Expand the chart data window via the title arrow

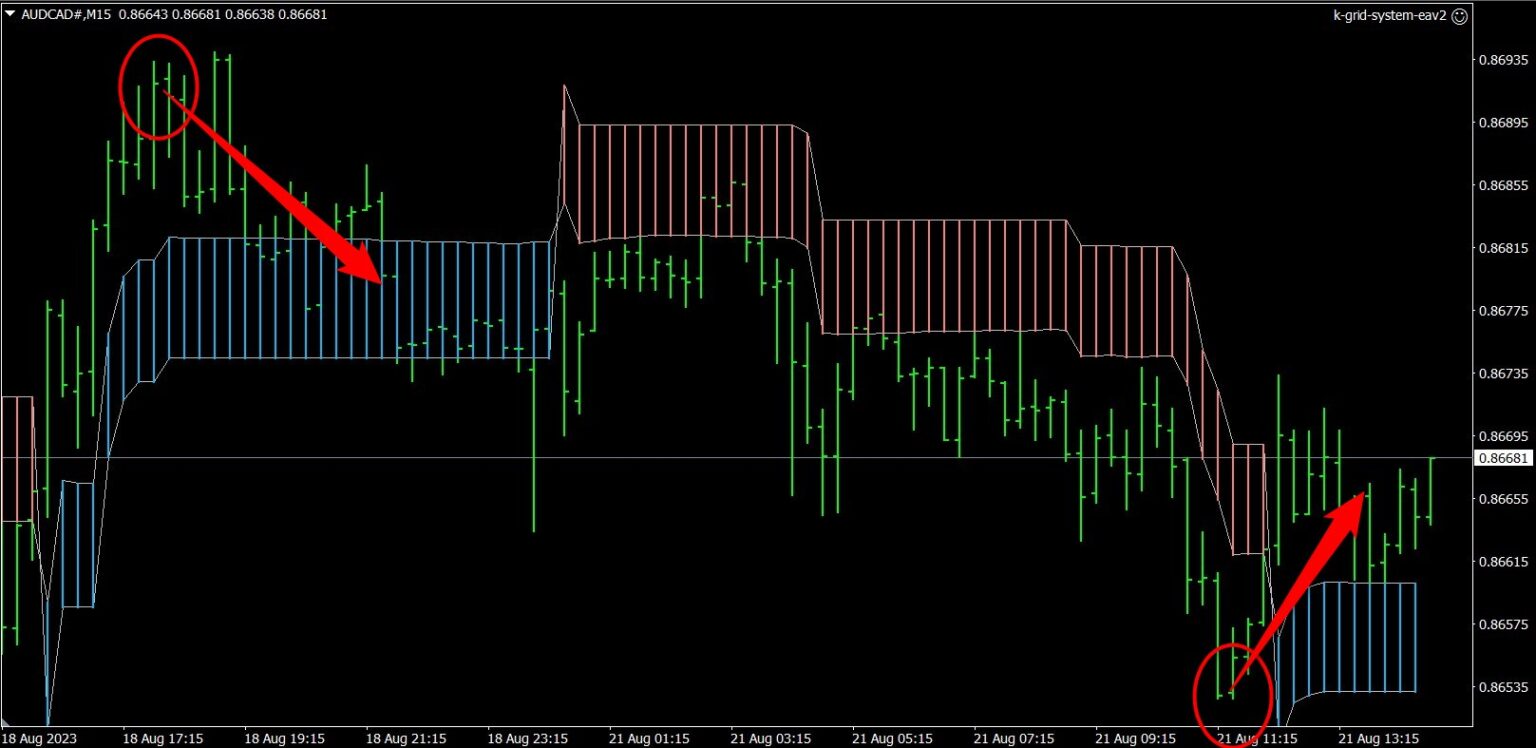point(8,14)
